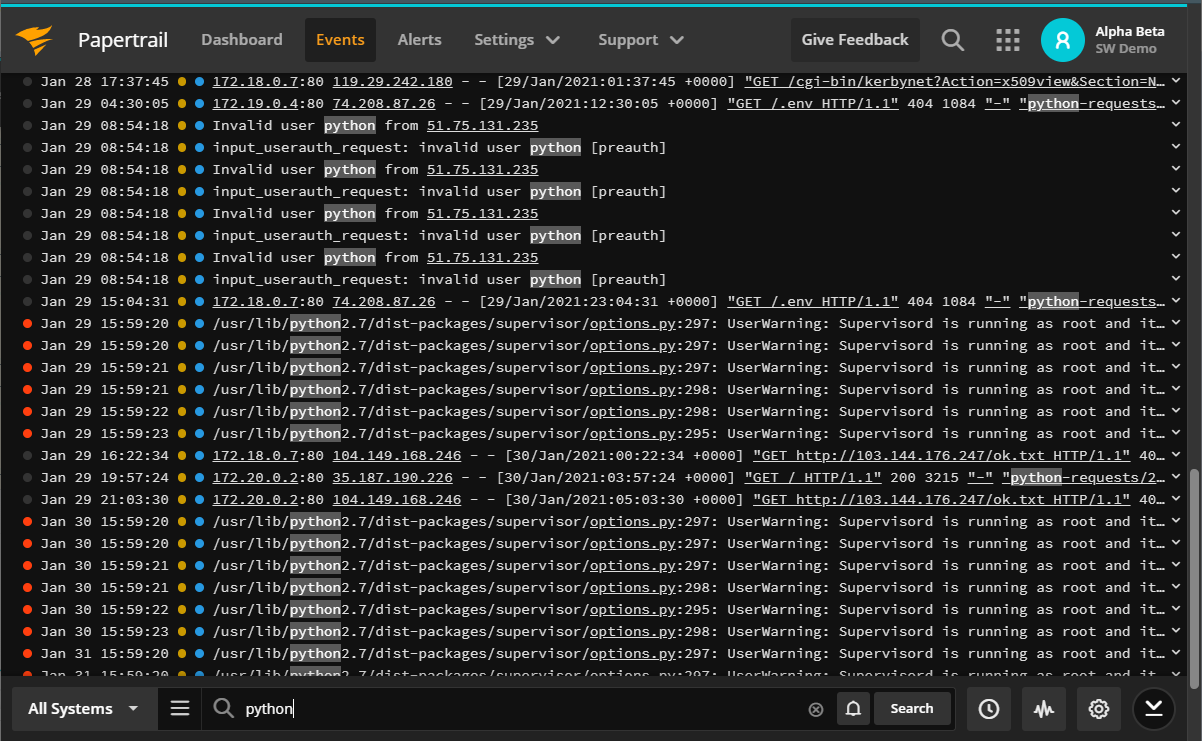Open the Alerts tab
This screenshot has width=1202, height=741.
point(419,40)
